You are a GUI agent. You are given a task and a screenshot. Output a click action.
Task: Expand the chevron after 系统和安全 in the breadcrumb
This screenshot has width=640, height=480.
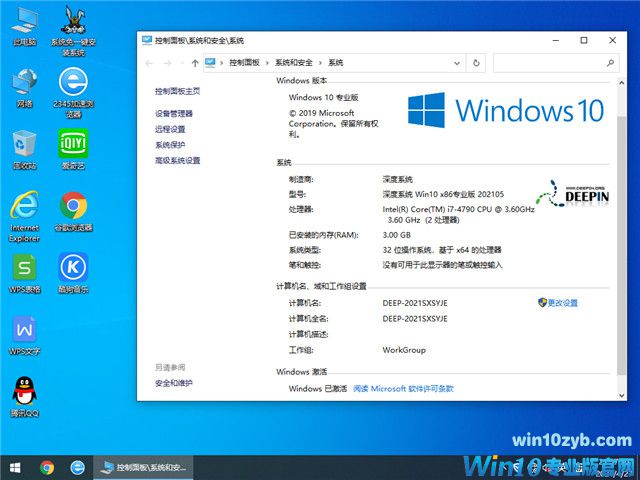(320, 63)
